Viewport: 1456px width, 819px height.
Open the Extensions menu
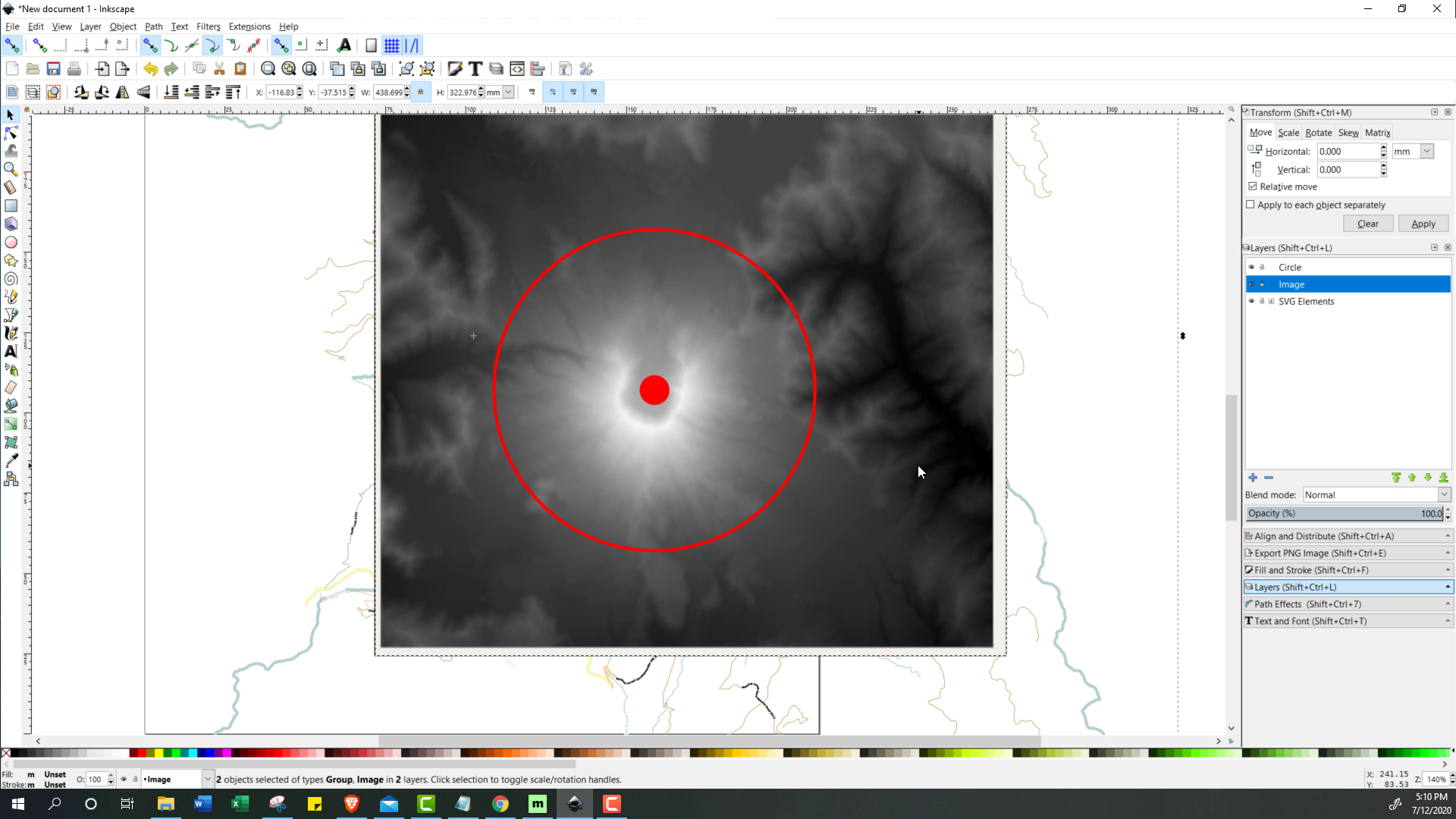coord(249,27)
